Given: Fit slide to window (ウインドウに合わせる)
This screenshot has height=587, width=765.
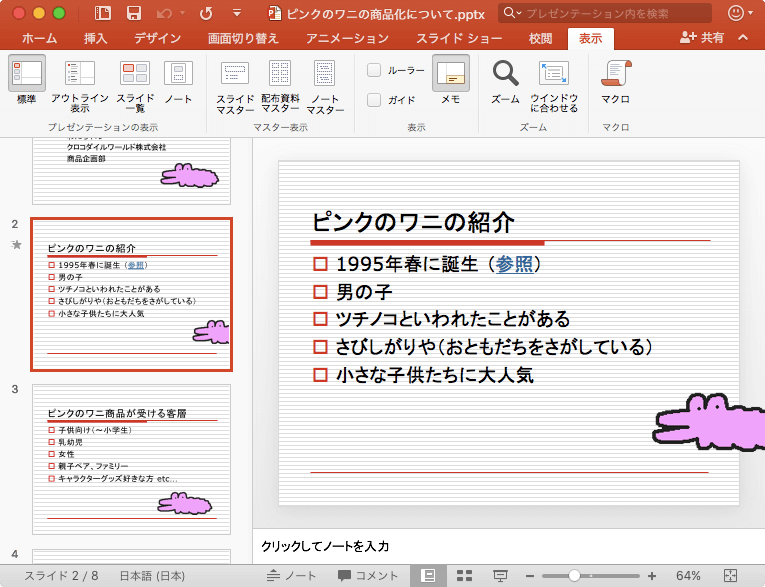Looking at the screenshot, I should pyautogui.click(x=554, y=86).
